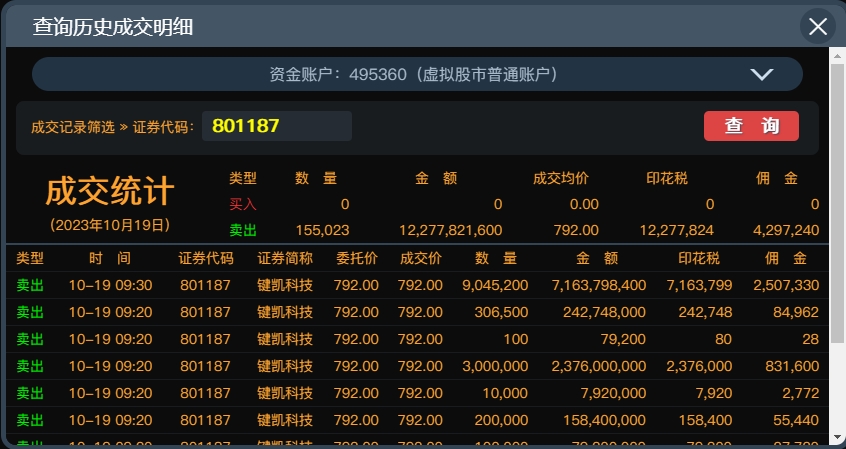846x449 pixels.
Task: Click the 印花税 header in the trade list
Action: point(699,258)
